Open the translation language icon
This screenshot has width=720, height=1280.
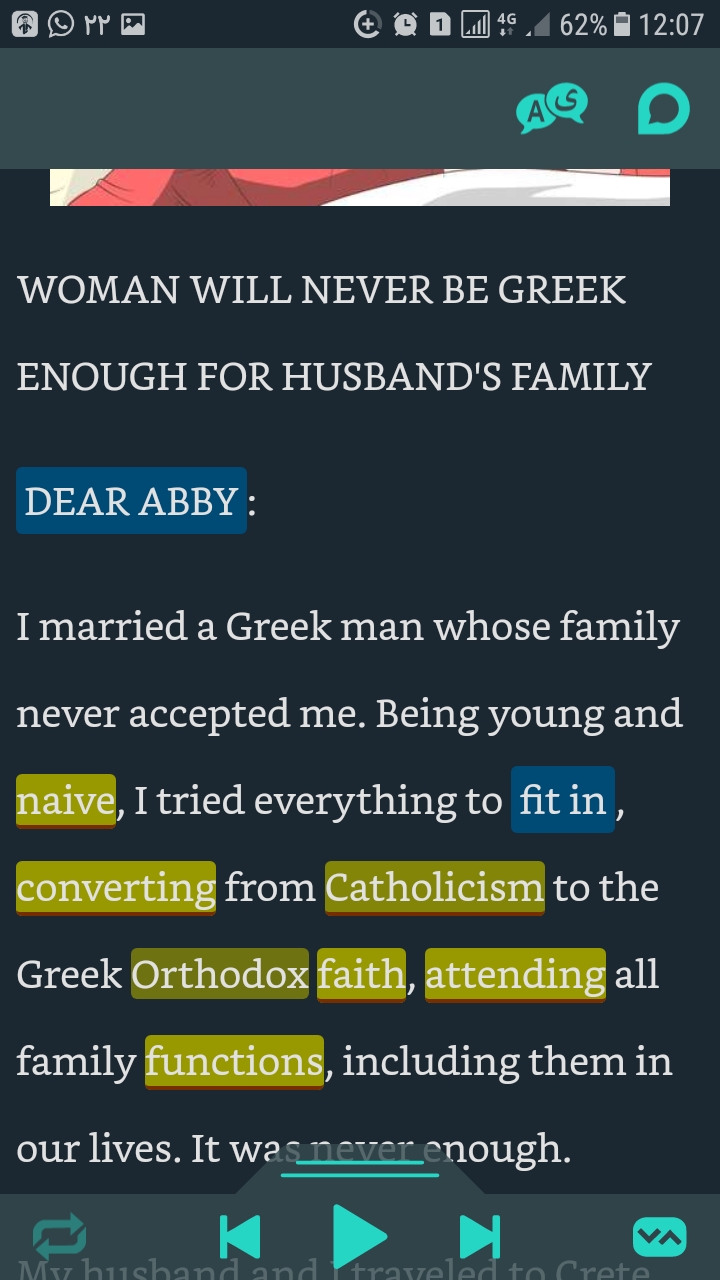(x=551, y=109)
